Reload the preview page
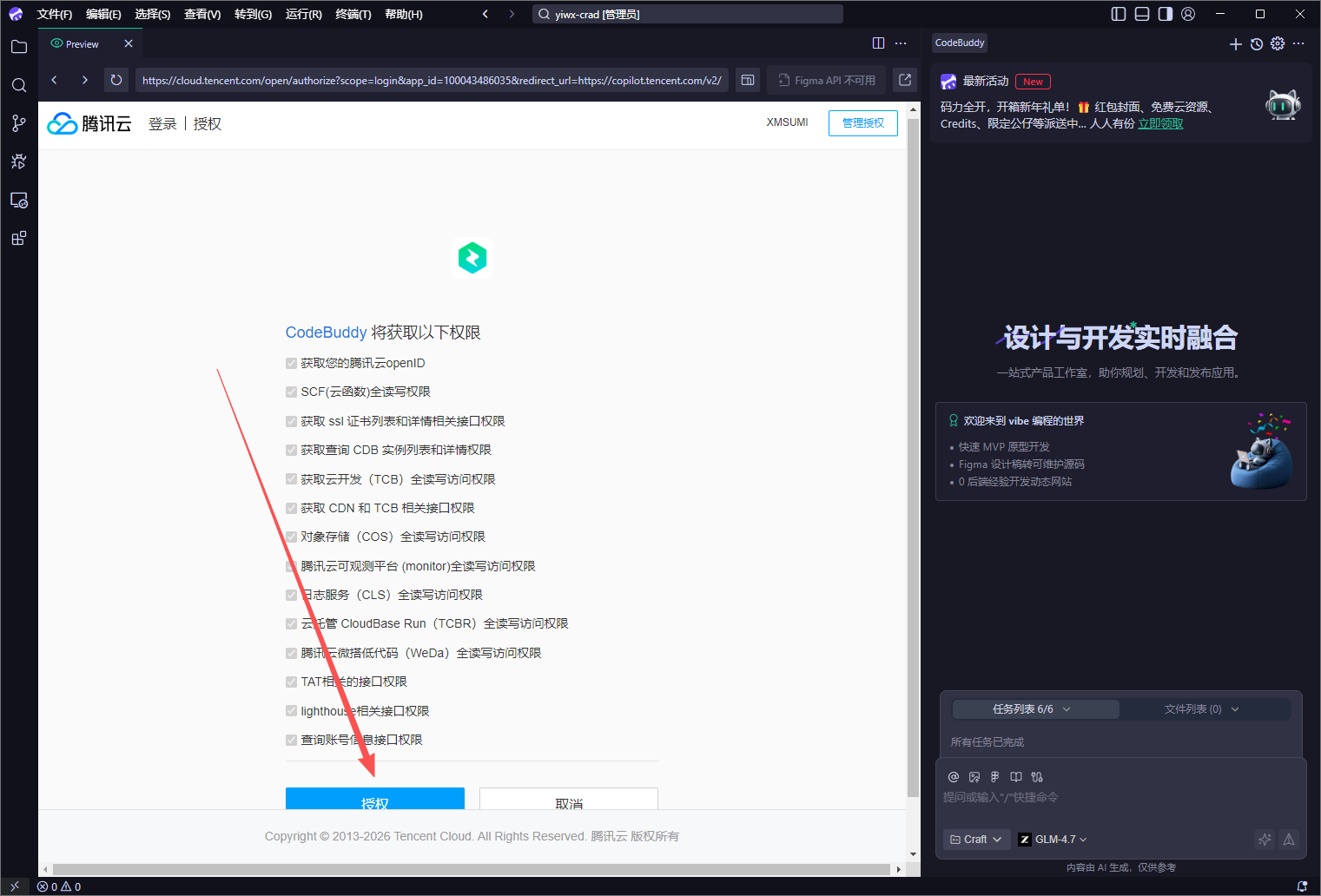This screenshot has width=1321, height=896. (x=116, y=80)
